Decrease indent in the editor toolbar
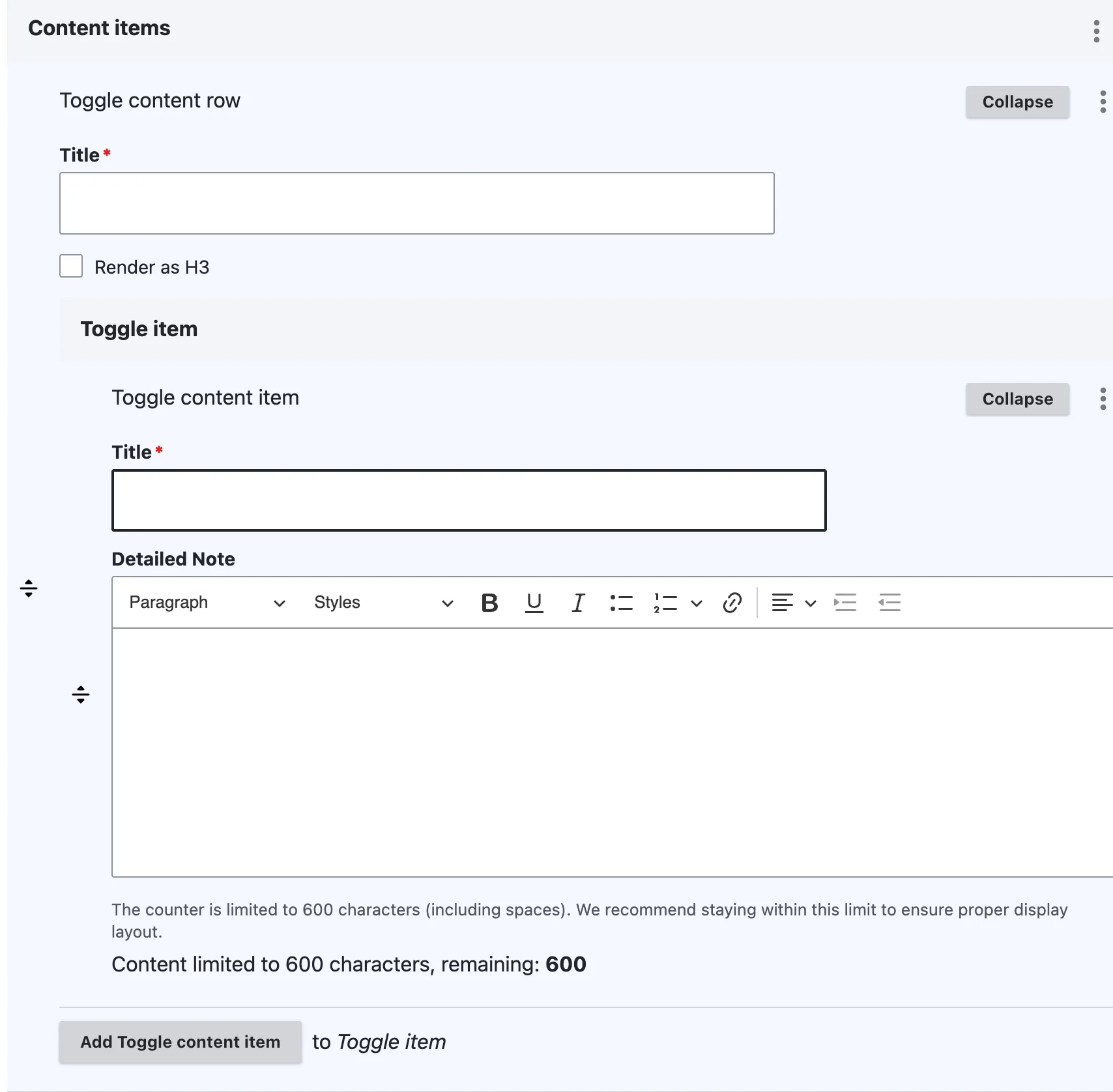Image resolution: width=1113 pixels, height=1092 pixels. [x=889, y=603]
